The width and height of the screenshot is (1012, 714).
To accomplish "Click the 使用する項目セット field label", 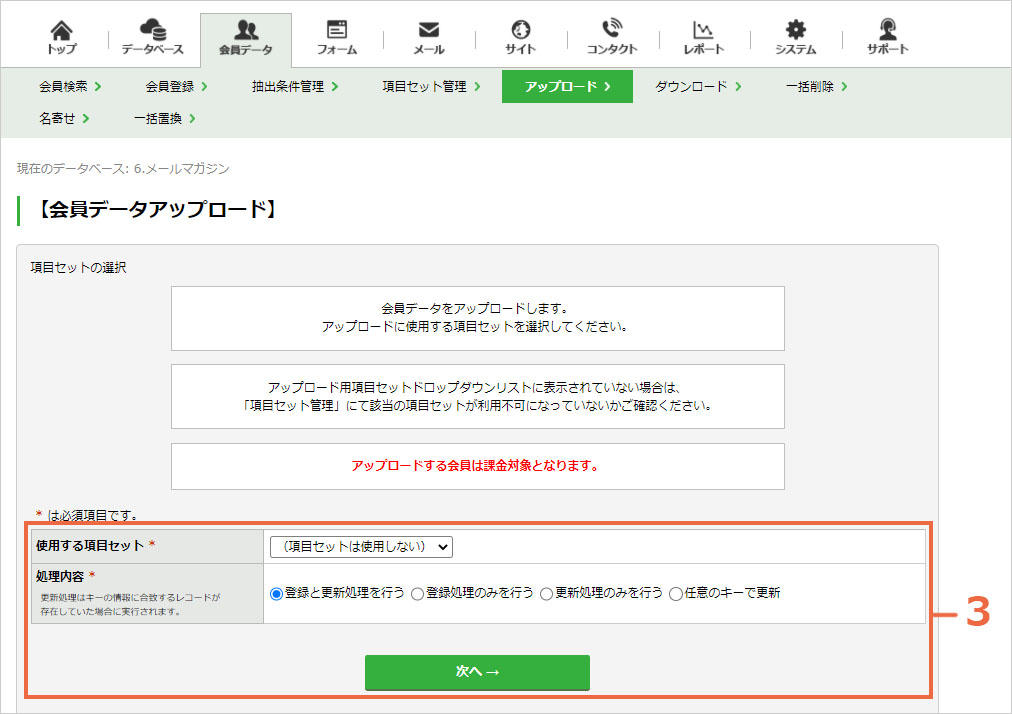I will (90, 546).
